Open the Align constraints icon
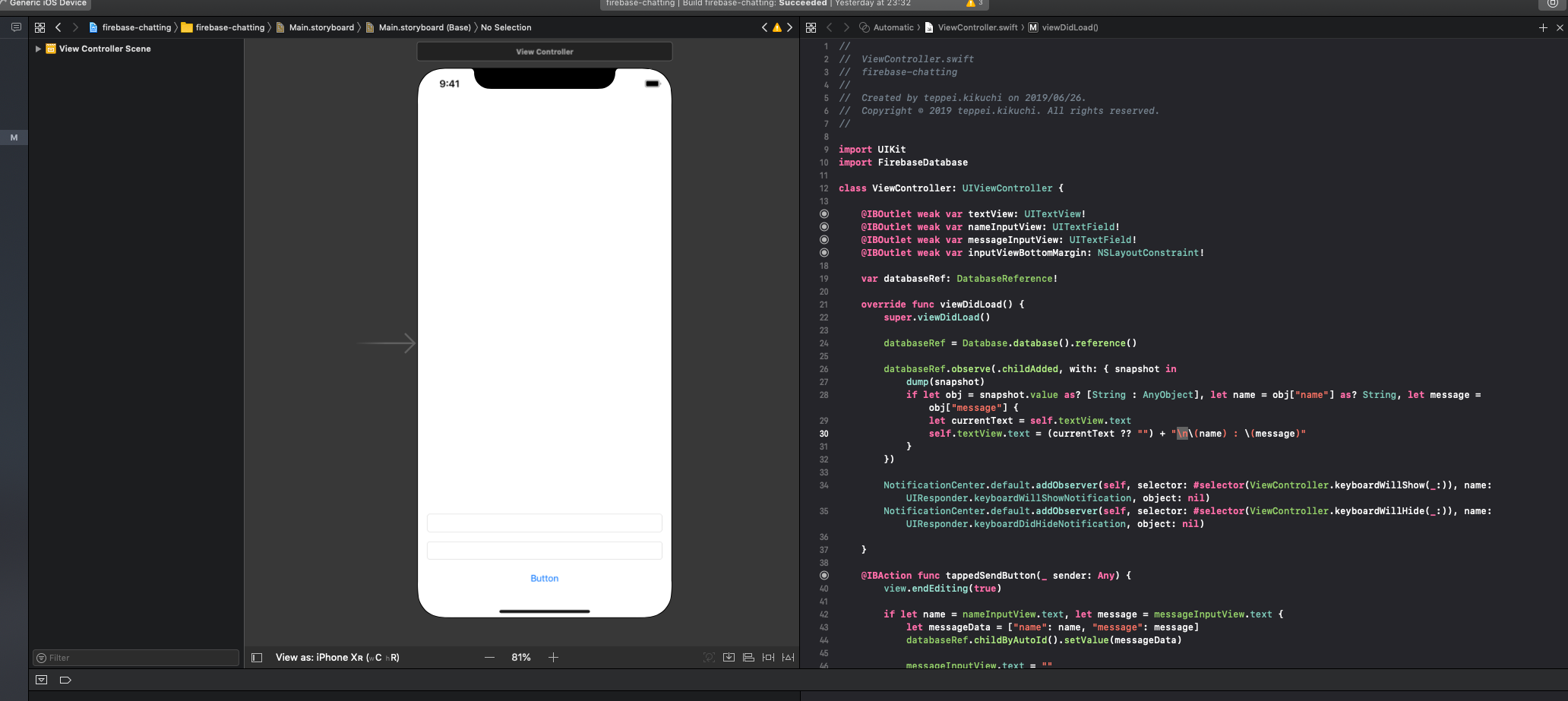 [748, 658]
